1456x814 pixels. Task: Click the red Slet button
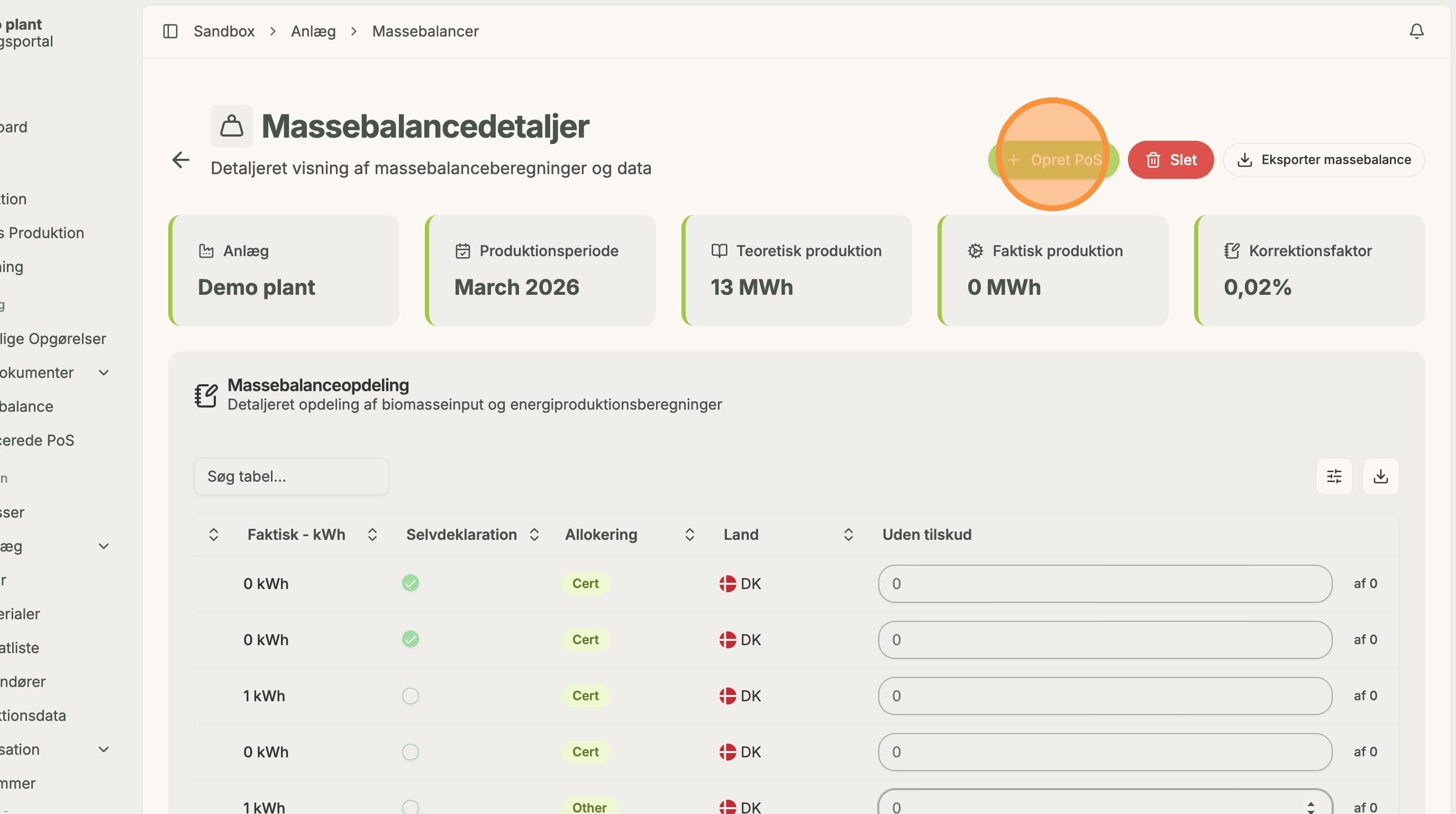click(x=1170, y=160)
